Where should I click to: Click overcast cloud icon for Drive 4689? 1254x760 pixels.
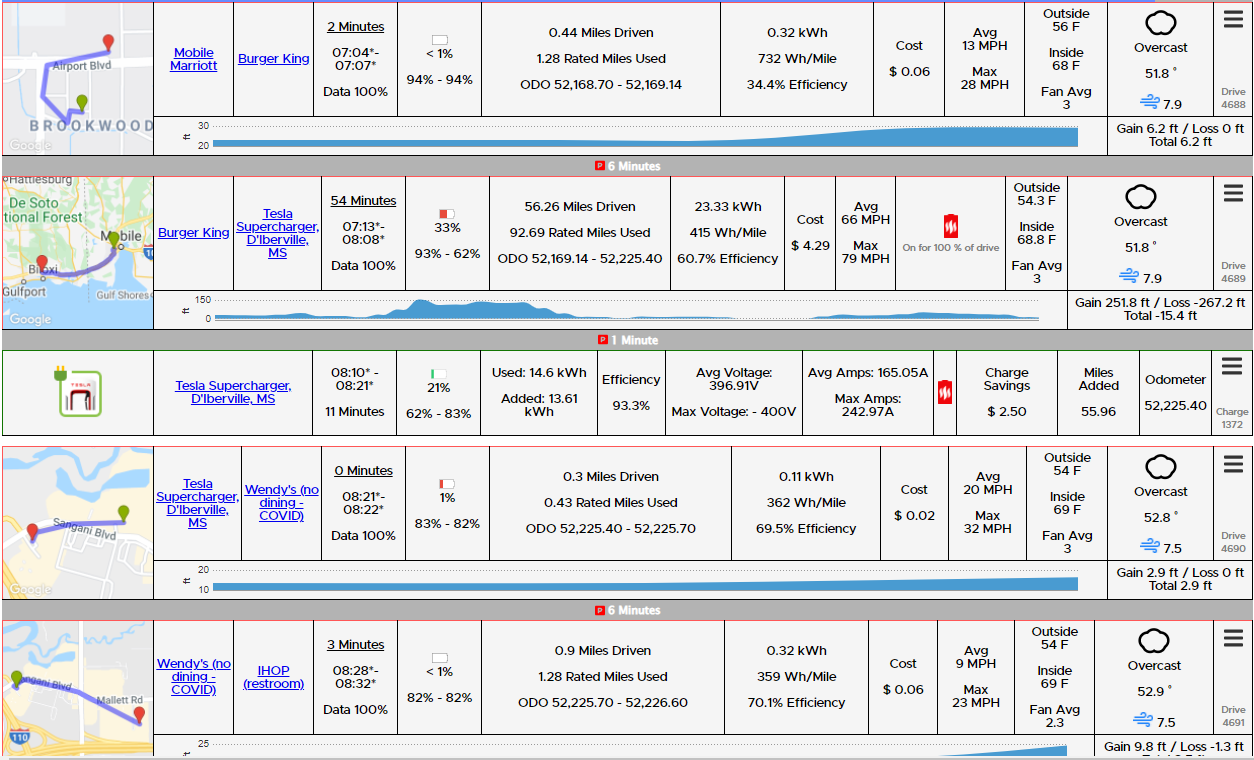point(1141,198)
